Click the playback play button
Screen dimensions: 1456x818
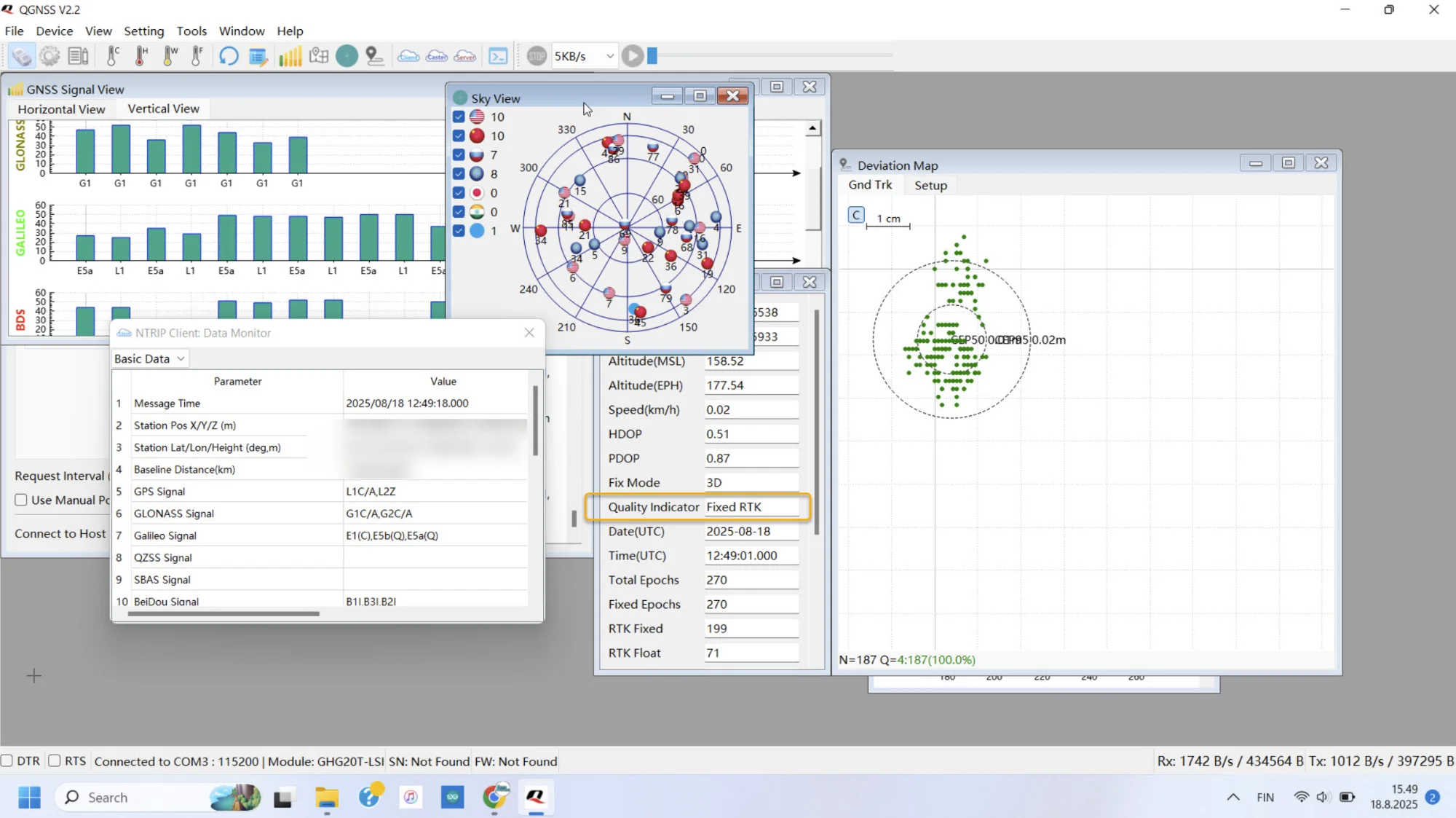click(633, 56)
